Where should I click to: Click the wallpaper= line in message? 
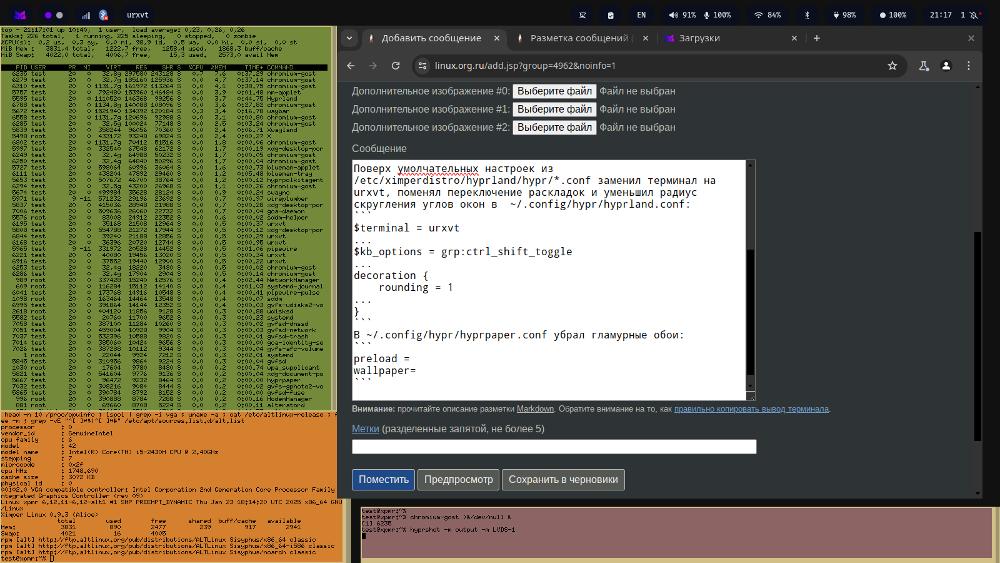tap(385, 370)
